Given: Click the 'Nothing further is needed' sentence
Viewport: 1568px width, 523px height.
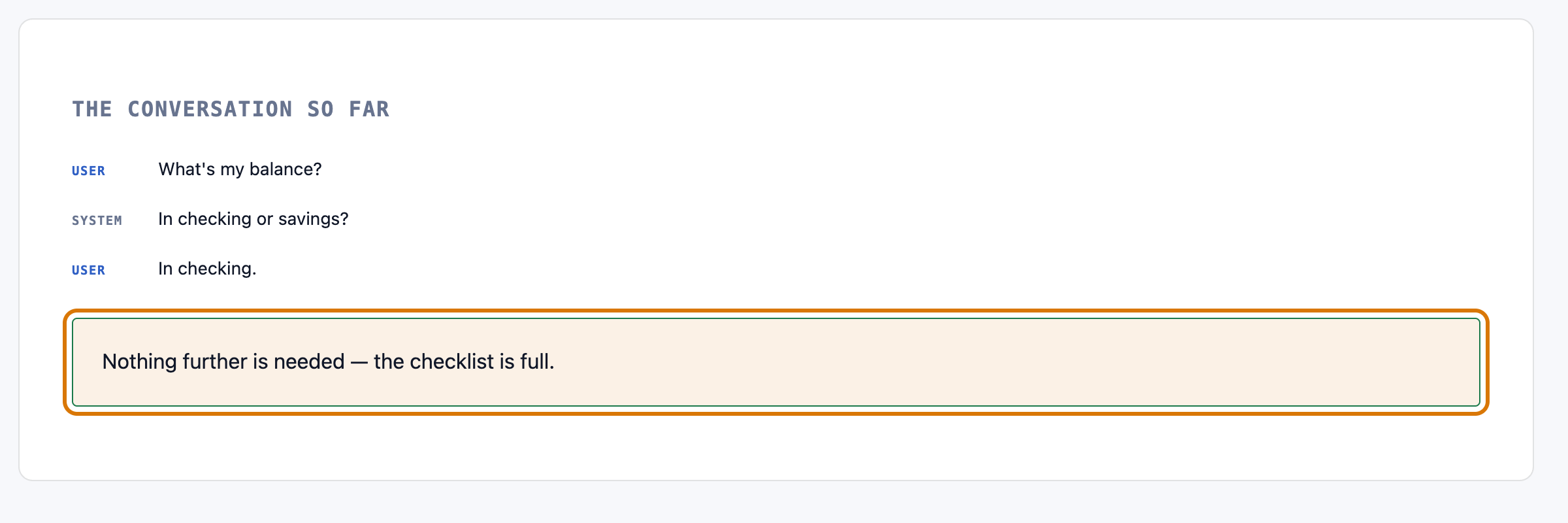Looking at the screenshot, I should click(x=328, y=362).
